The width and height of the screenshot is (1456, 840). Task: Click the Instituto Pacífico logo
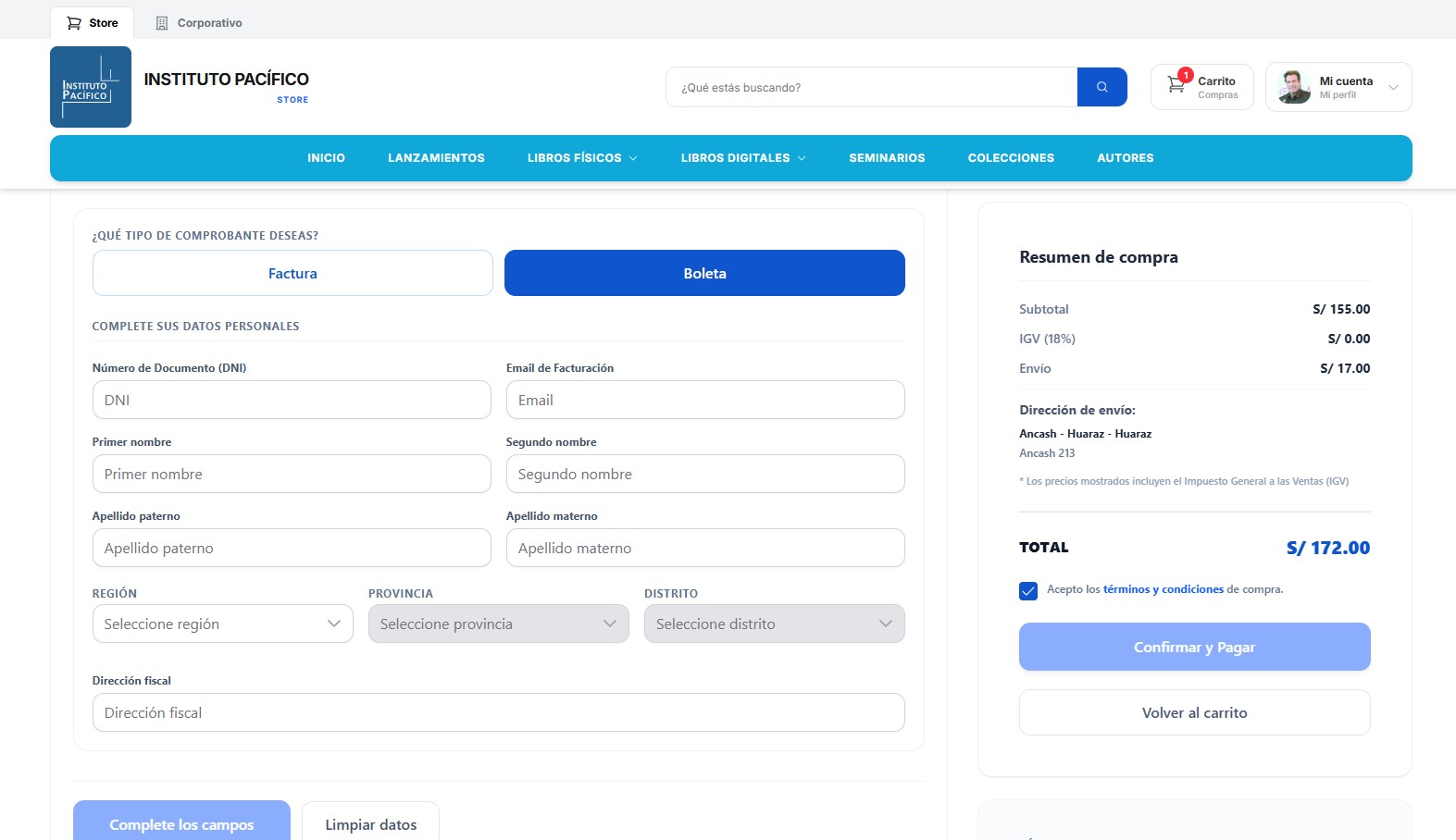[91, 87]
